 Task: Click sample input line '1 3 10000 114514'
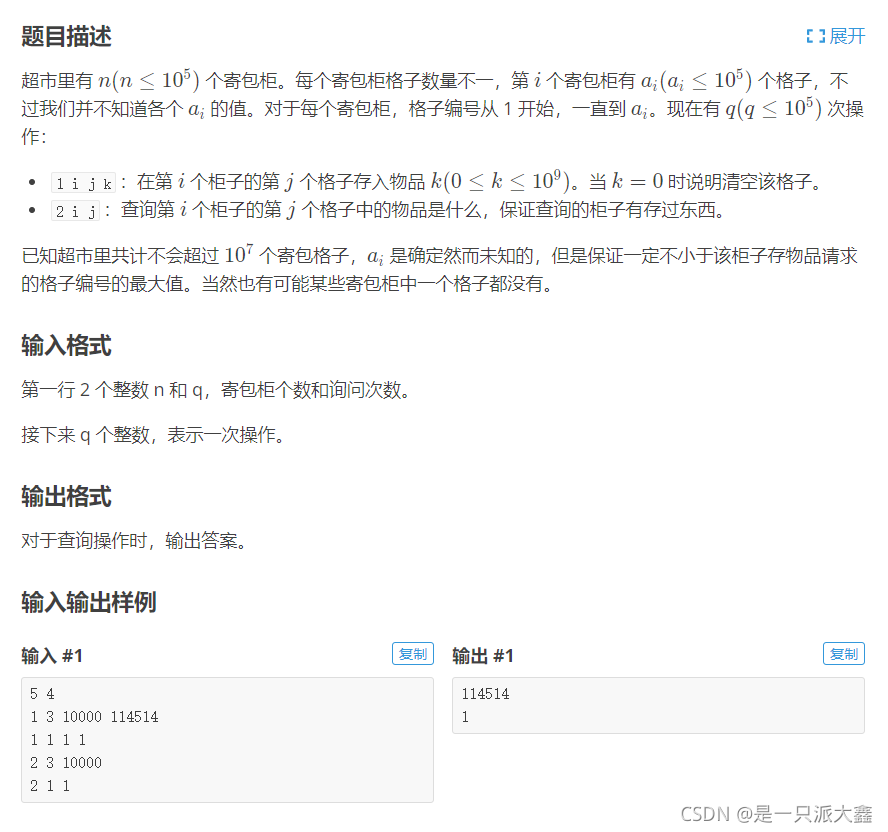pyautogui.click(x=94, y=717)
